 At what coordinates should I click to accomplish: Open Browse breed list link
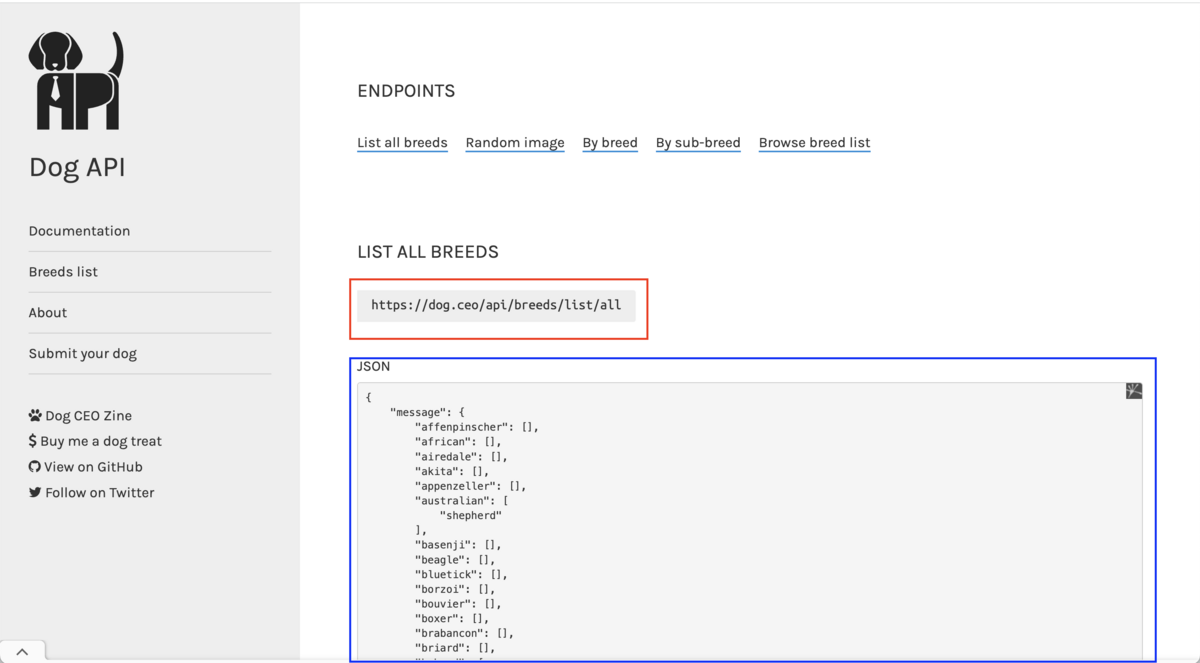[x=814, y=143]
